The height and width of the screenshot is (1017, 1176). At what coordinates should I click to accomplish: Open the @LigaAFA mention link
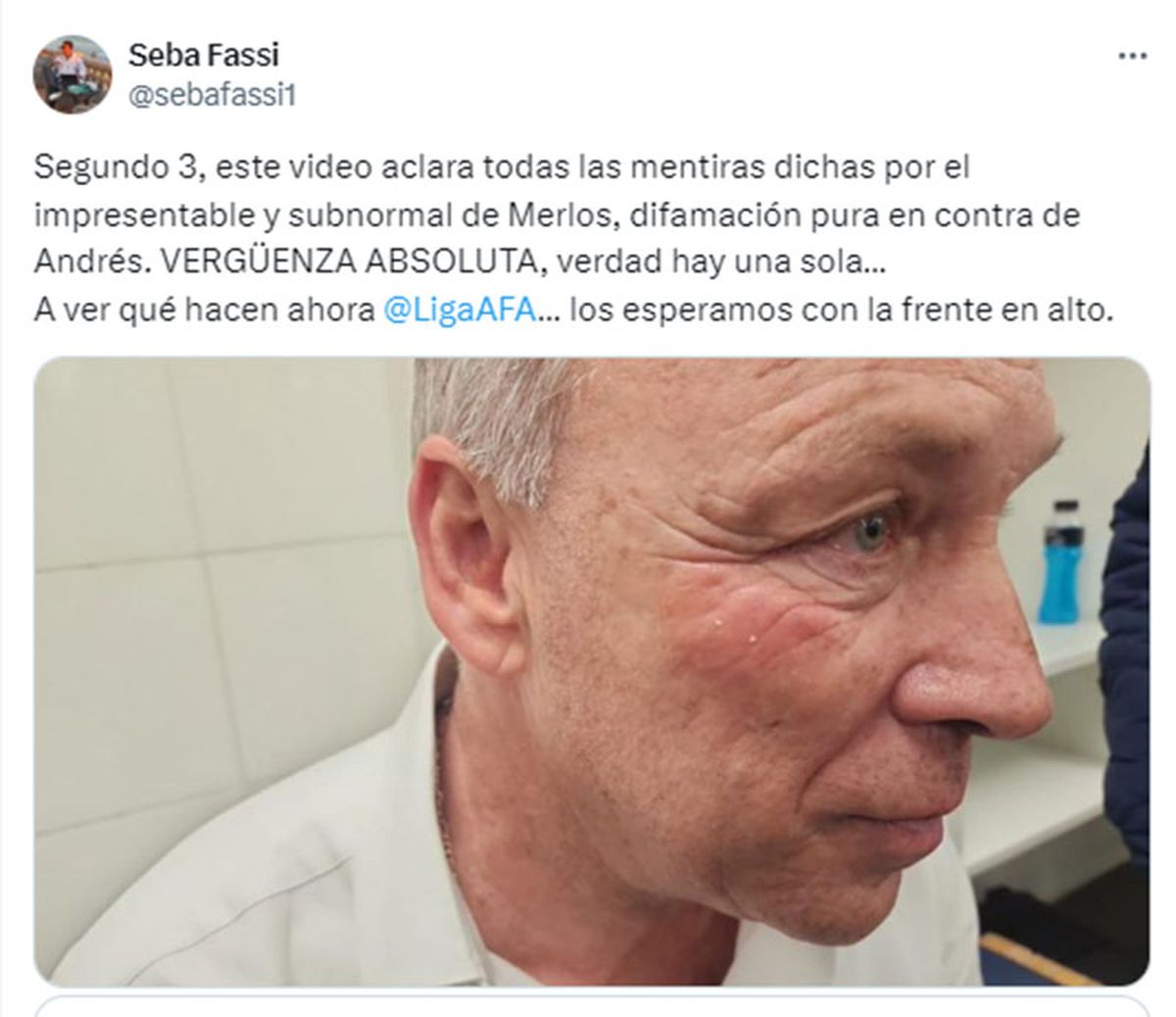point(461,311)
